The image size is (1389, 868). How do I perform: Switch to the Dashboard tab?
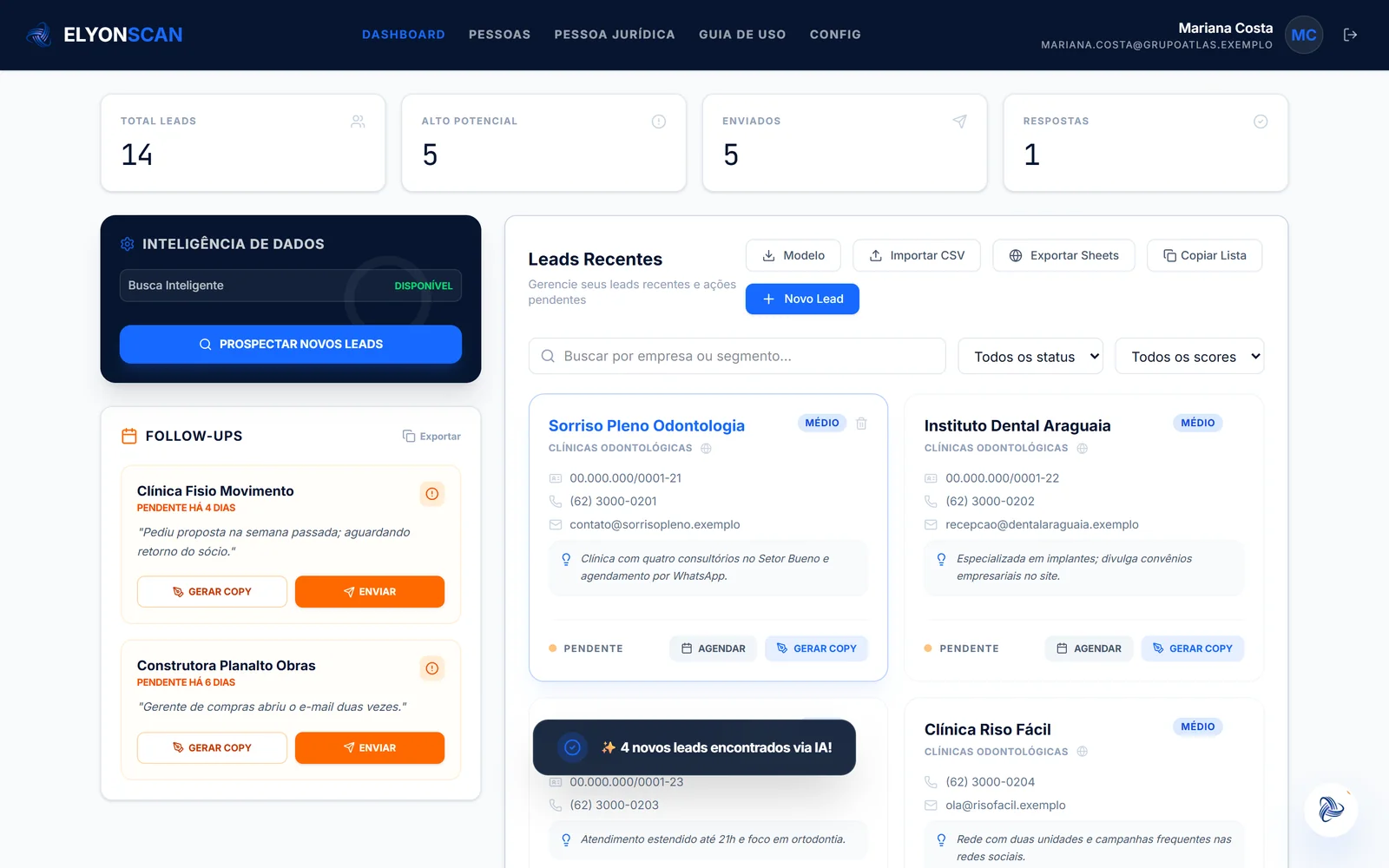coord(404,35)
